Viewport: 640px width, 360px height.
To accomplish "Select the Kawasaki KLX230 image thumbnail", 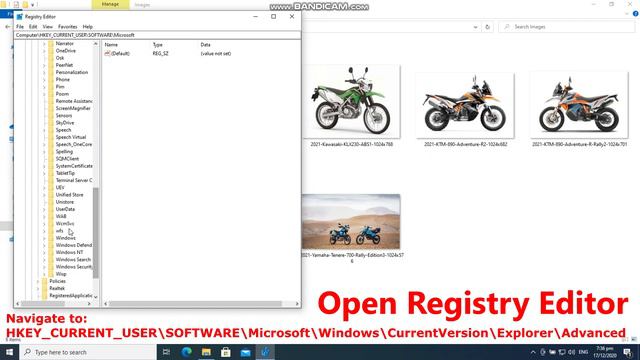I will click(x=351, y=102).
